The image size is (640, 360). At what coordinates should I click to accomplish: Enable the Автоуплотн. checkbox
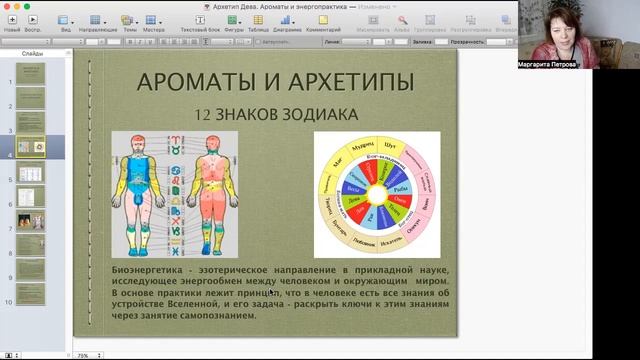point(258,42)
